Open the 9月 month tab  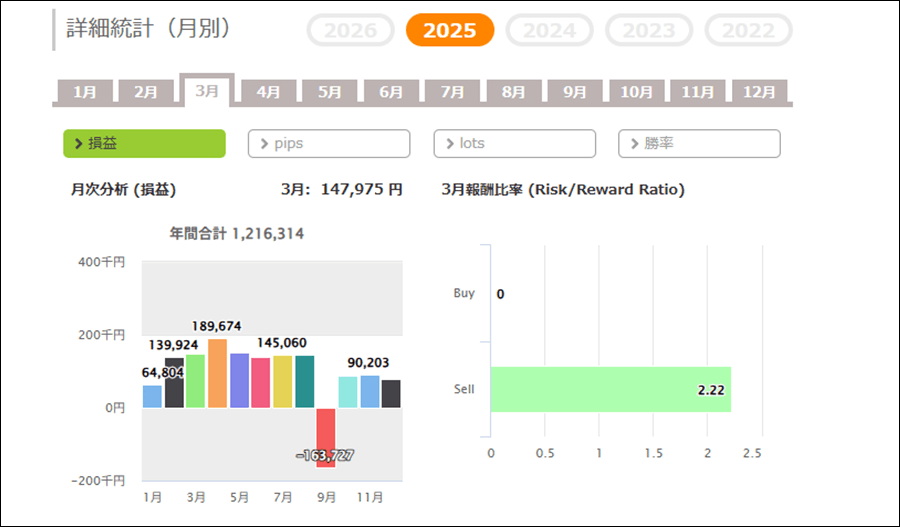(x=575, y=92)
